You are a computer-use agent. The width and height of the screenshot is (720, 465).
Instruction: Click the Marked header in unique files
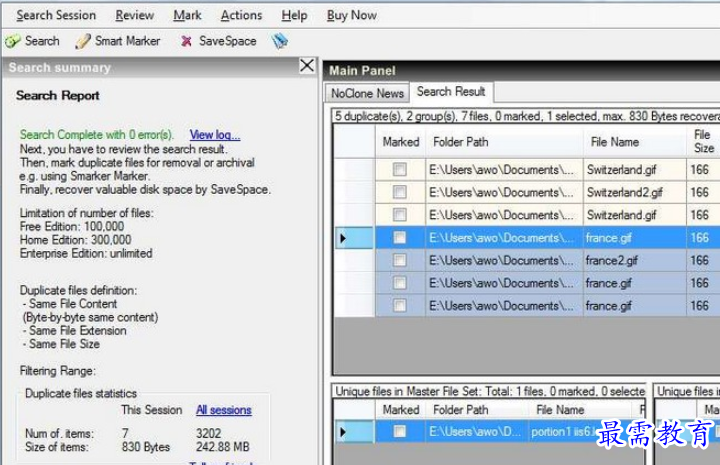401,410
